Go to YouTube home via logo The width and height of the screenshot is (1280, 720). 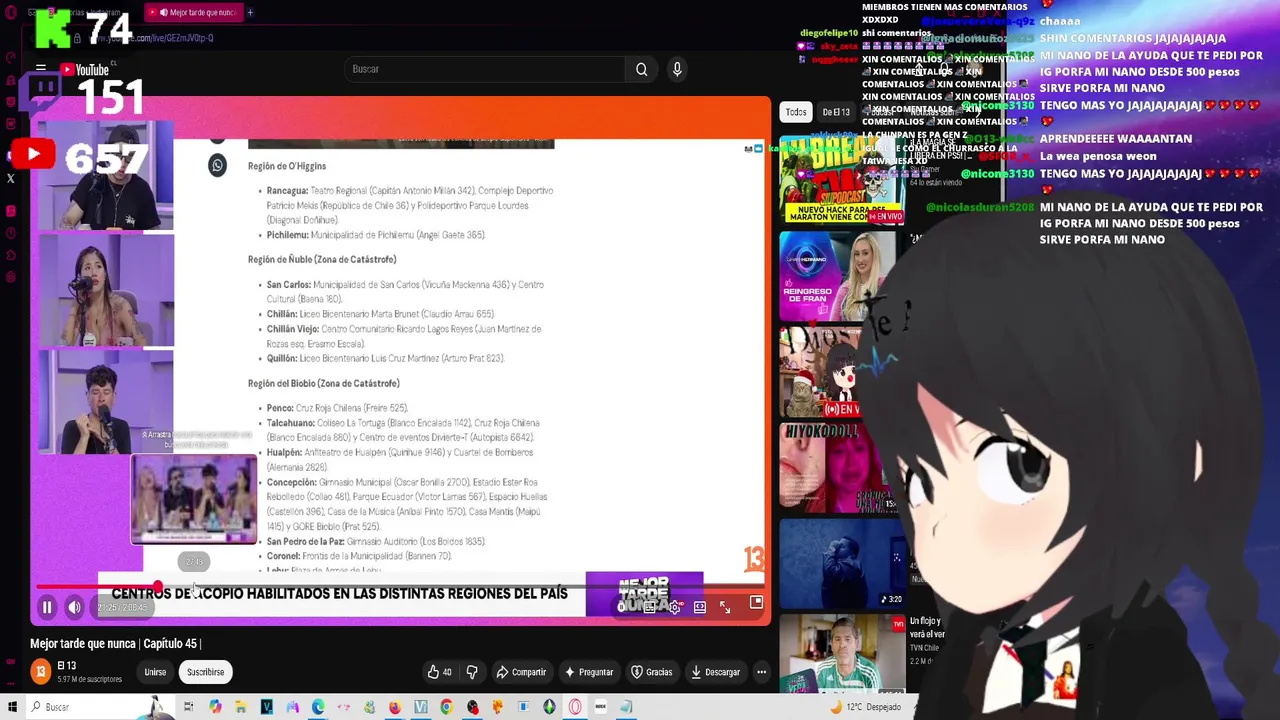coord(85,69)
